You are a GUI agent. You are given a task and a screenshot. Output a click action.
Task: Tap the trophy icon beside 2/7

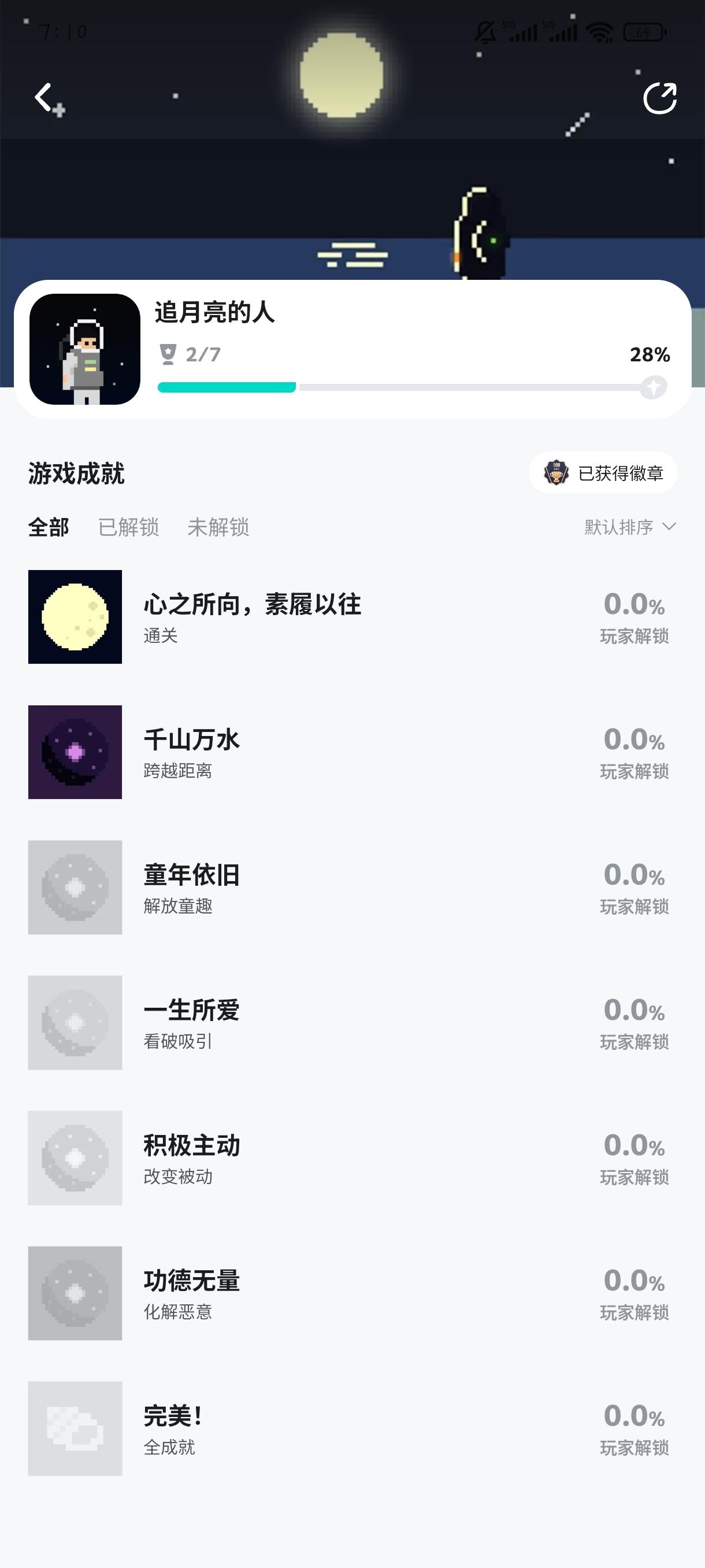(168, 354)
